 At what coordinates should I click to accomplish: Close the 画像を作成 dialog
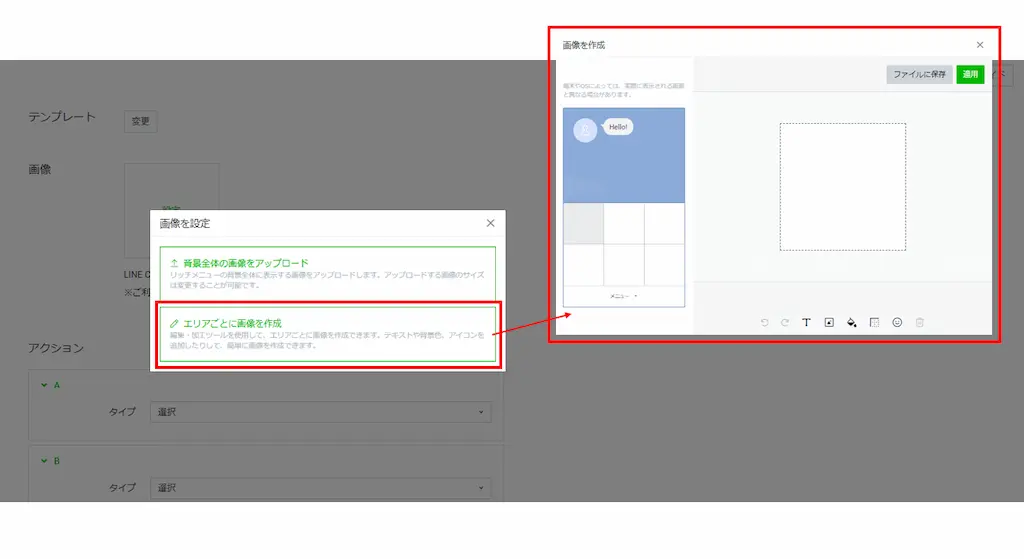click(x=980, y=45)
